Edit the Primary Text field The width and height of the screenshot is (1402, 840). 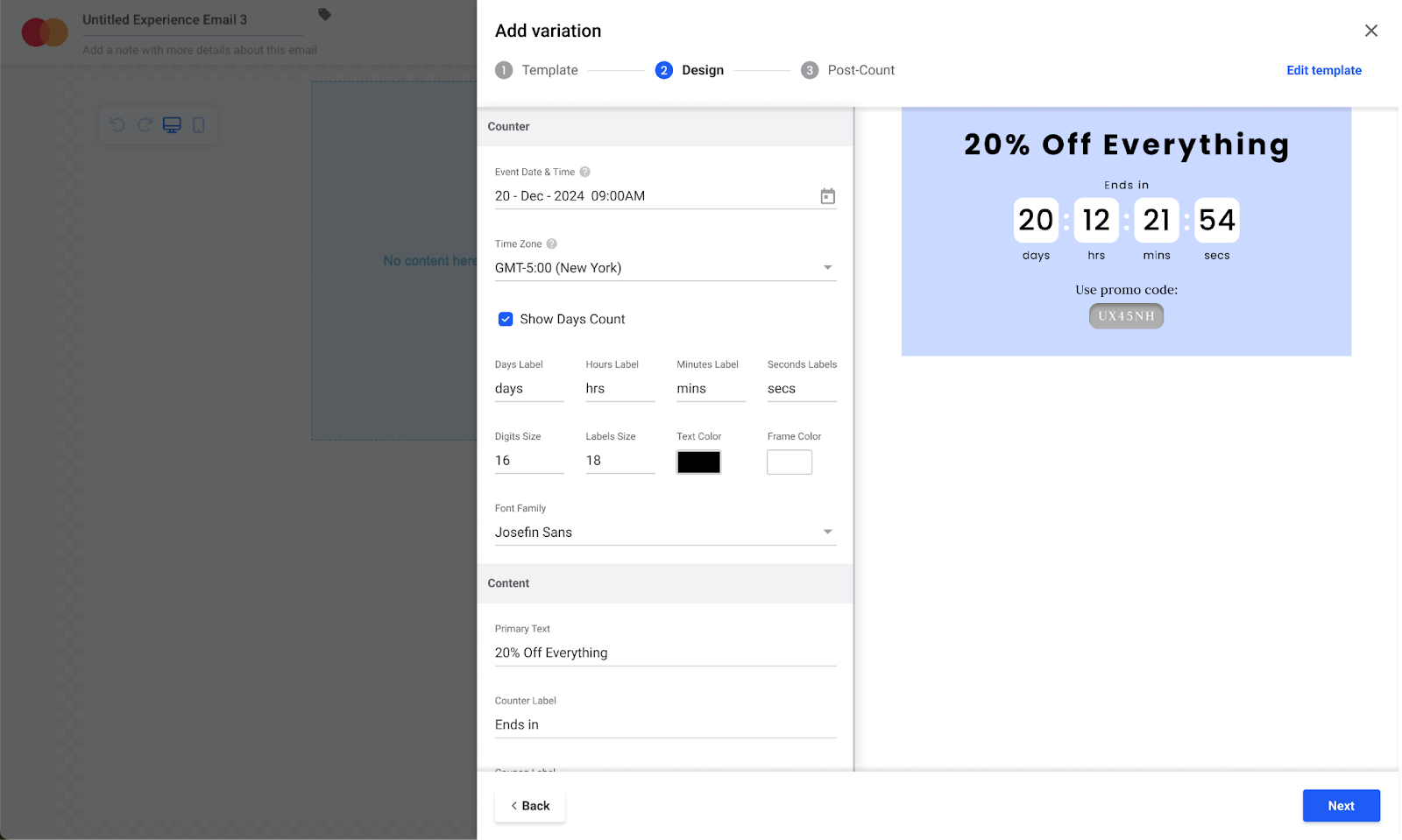click(x=665, y=653)
